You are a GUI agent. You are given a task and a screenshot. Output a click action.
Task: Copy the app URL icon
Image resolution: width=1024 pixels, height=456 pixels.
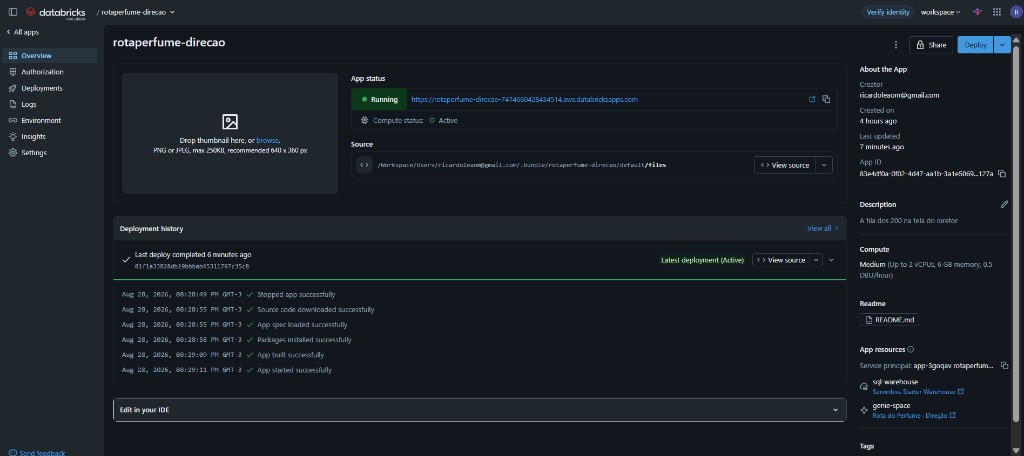coord(826,99)
